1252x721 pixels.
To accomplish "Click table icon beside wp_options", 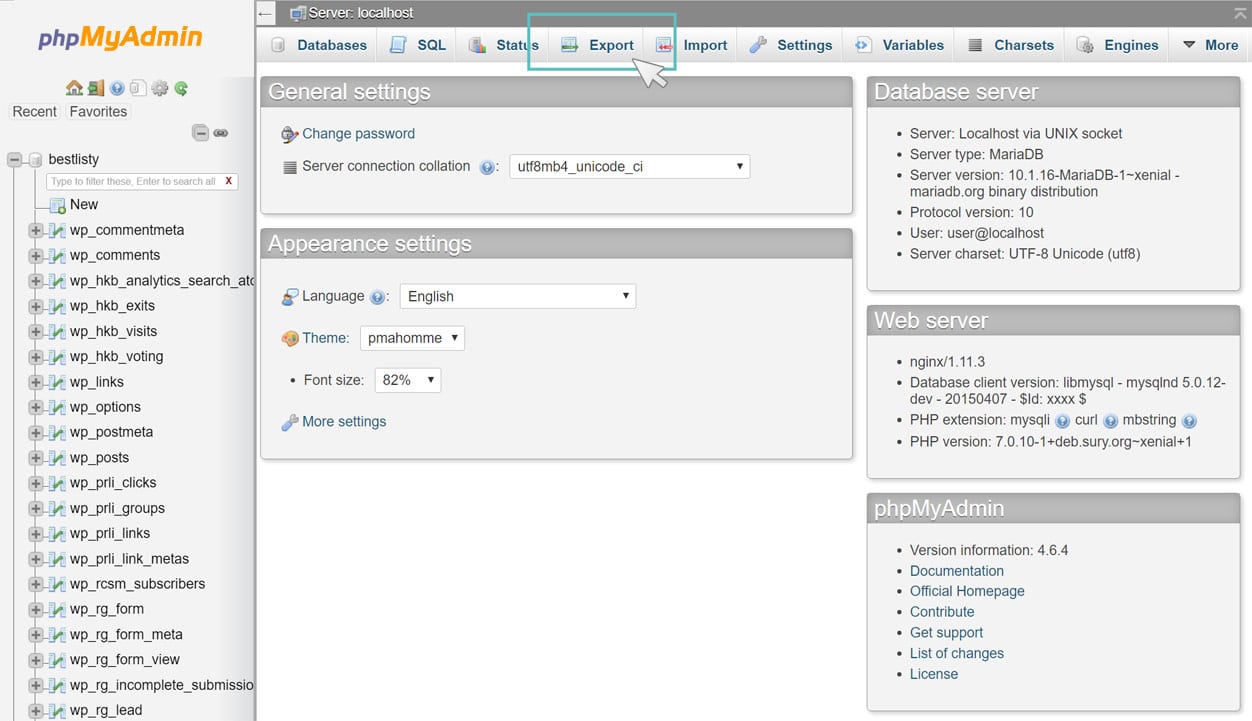I will click(57, 407).
